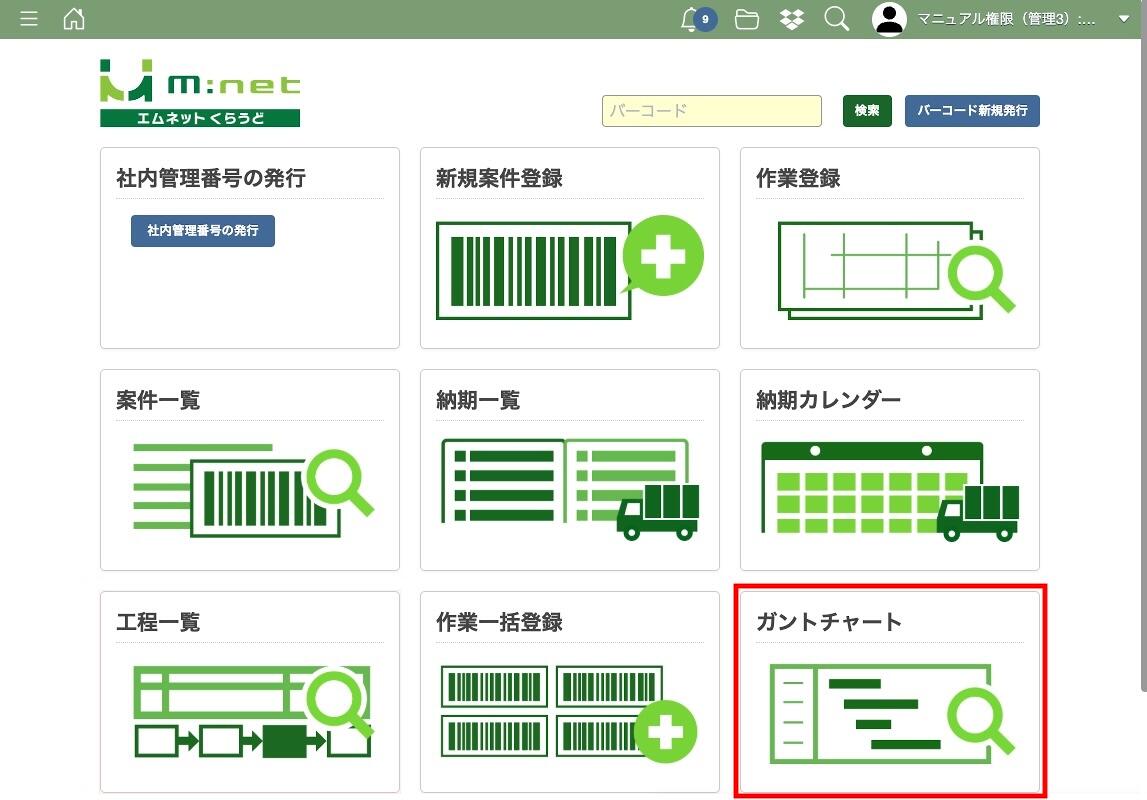The width and height of the screenshot is (1147, 800).
Task: Open notifications bell with 9 badge
Action: click(691, 19)
